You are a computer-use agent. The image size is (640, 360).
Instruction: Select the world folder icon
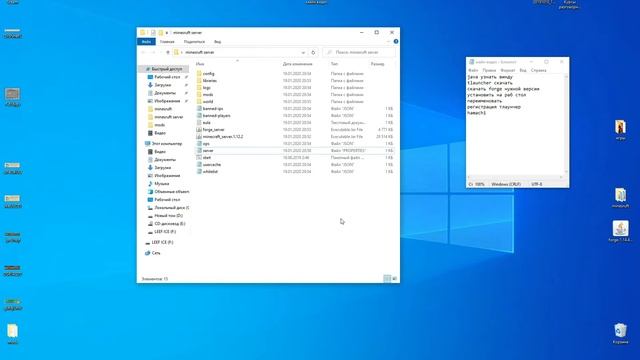199,101
